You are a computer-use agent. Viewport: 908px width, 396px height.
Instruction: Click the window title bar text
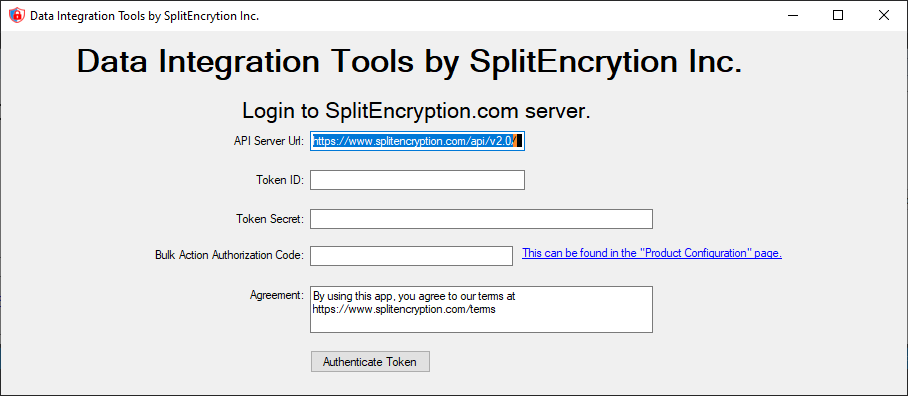(x=144, y=16)
